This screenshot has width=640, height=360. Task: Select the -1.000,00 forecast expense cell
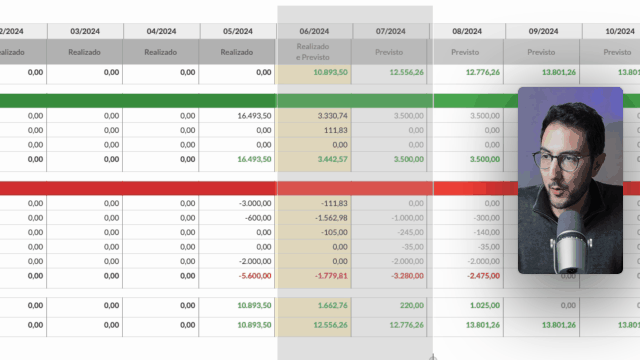coord(407,218)
